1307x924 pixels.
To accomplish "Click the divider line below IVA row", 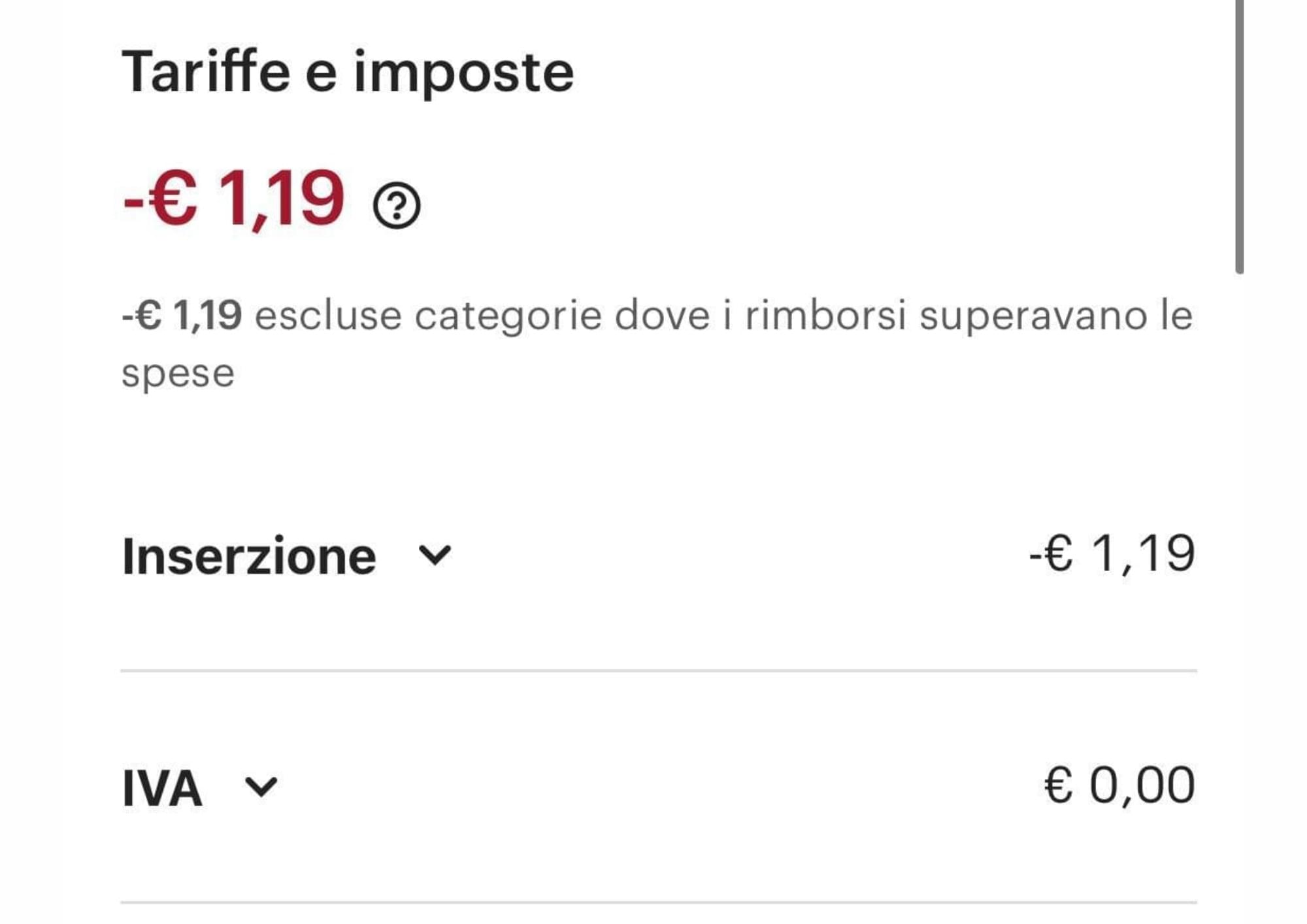I will point(659,902).
